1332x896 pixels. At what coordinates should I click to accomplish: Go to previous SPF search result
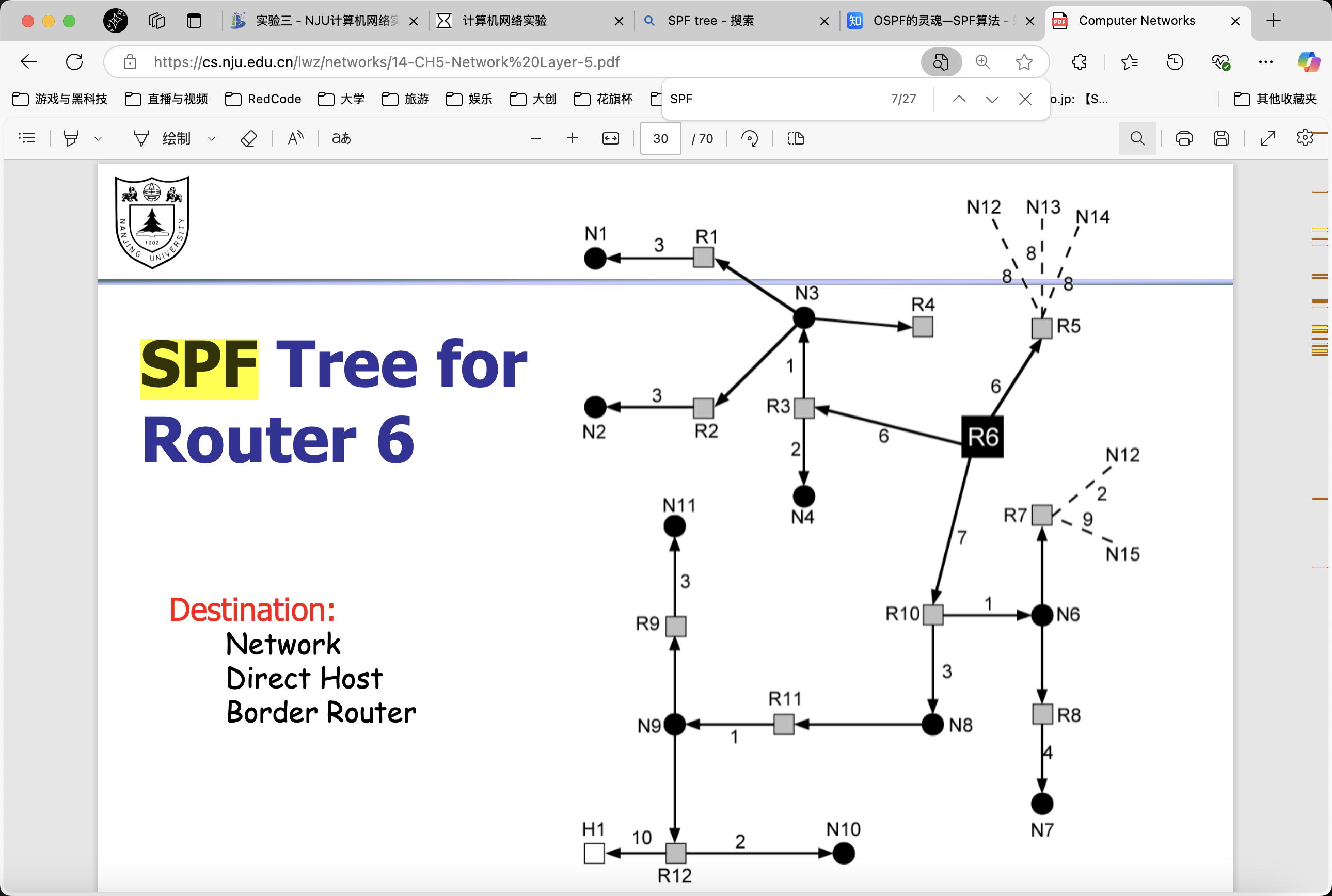click(959, 99)
